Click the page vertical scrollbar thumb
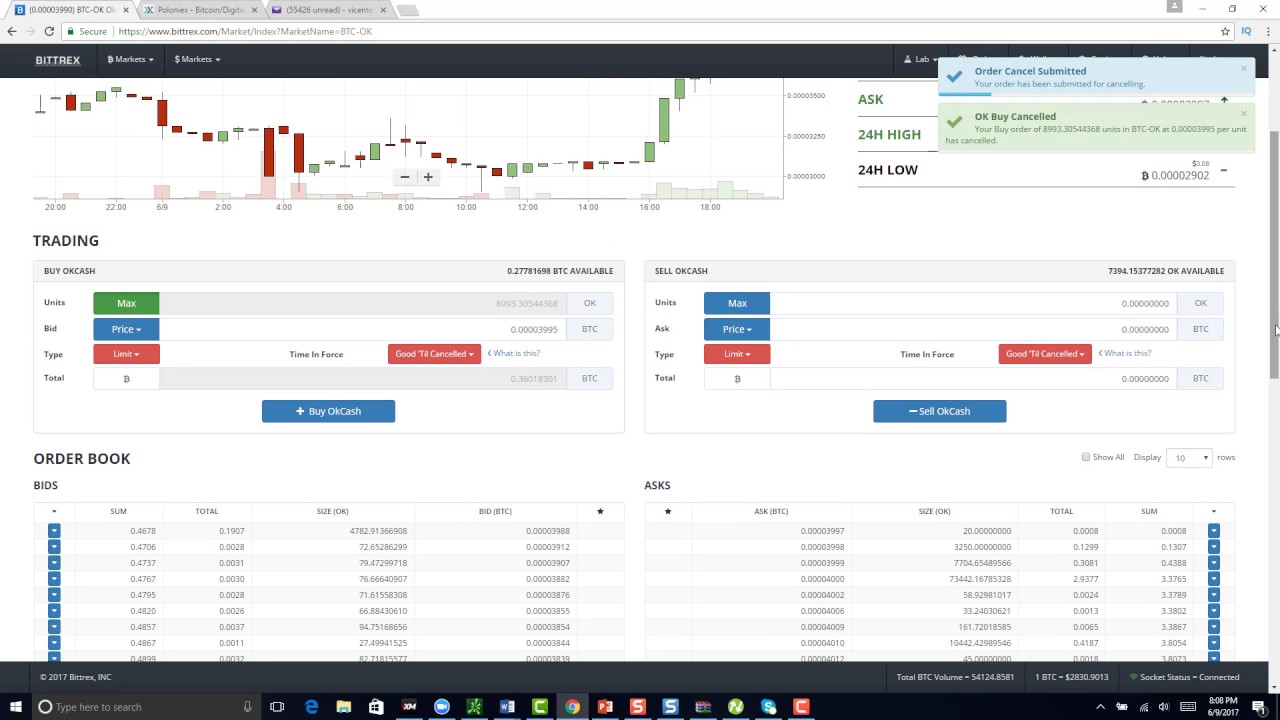 tap(1274, 255)
